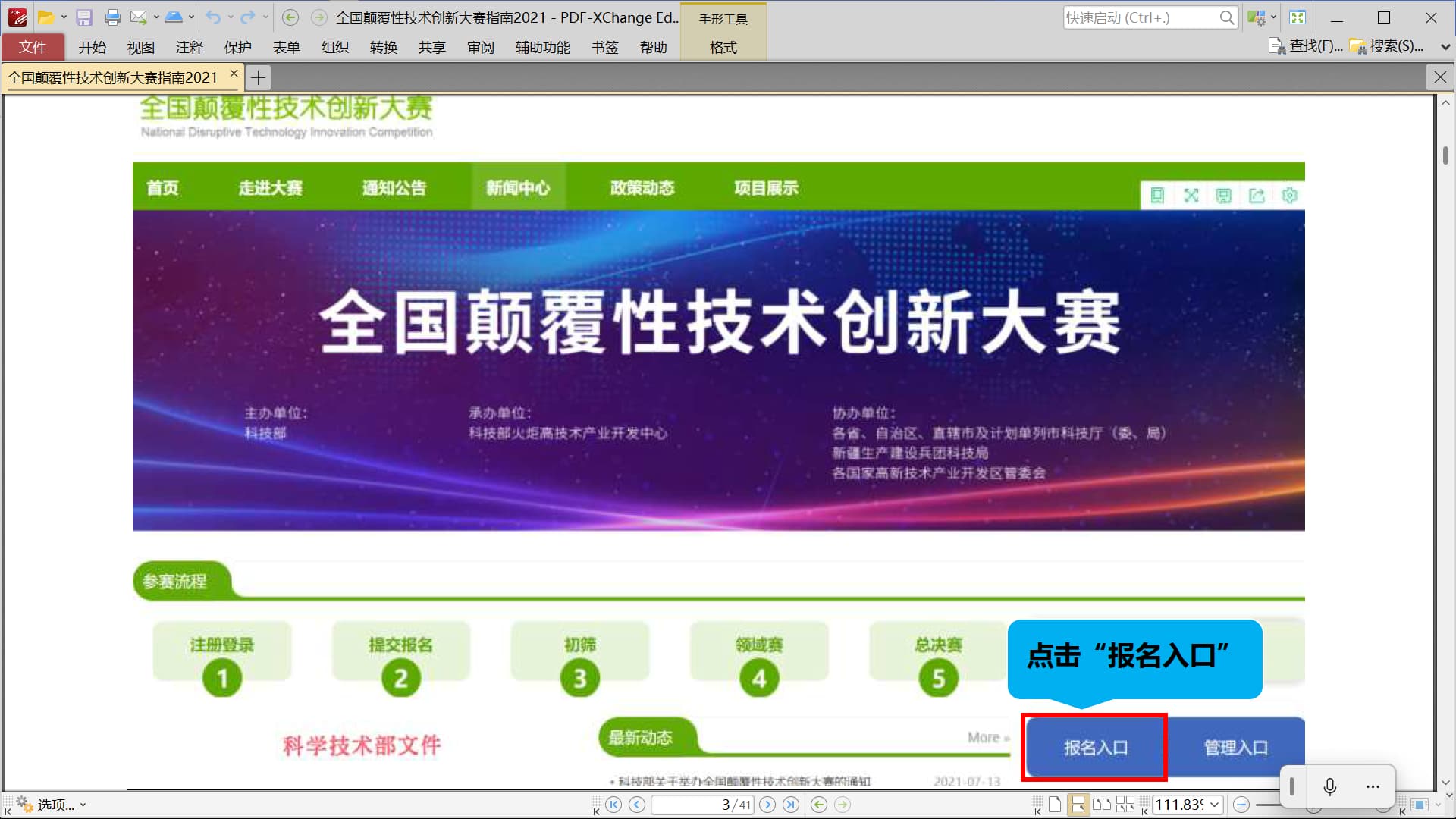Open the Open-file dropdown arrow
The width and height of the screenshot is (1456, 819).
pos(64,17)
